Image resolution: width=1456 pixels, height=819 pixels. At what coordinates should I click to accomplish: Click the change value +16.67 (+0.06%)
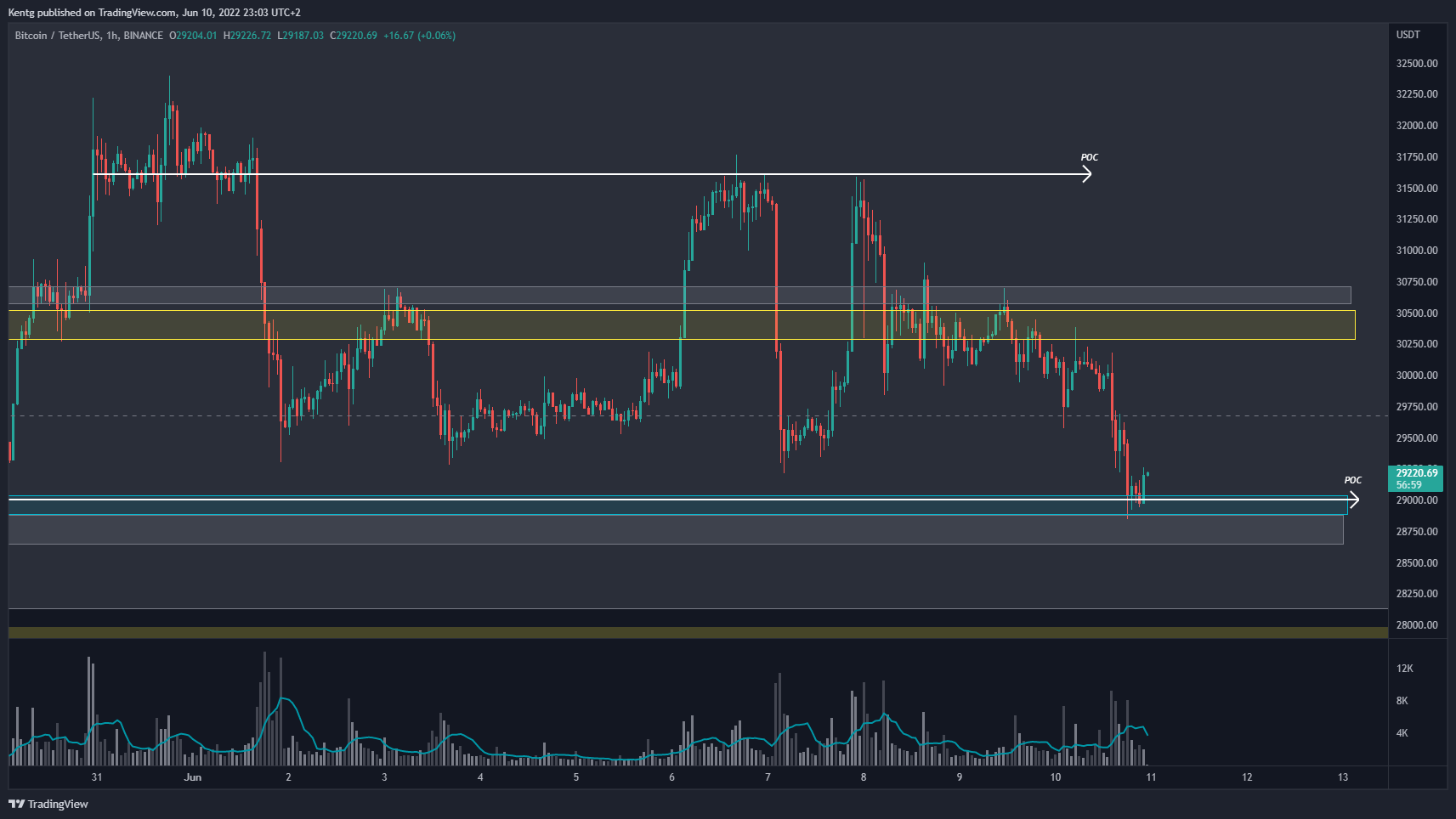tap(420, 36)
